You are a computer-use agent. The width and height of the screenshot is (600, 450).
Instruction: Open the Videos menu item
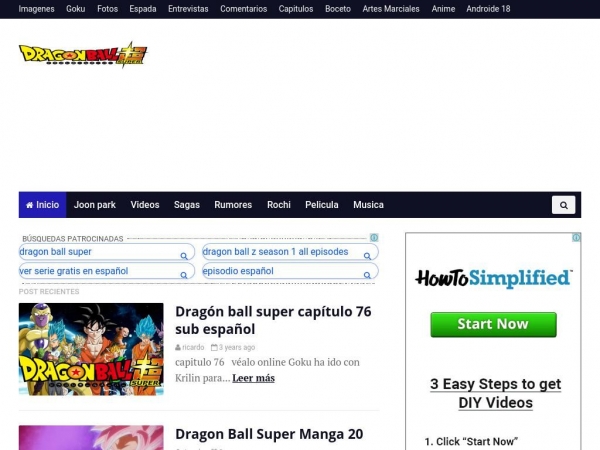click(x=145, y=205)
